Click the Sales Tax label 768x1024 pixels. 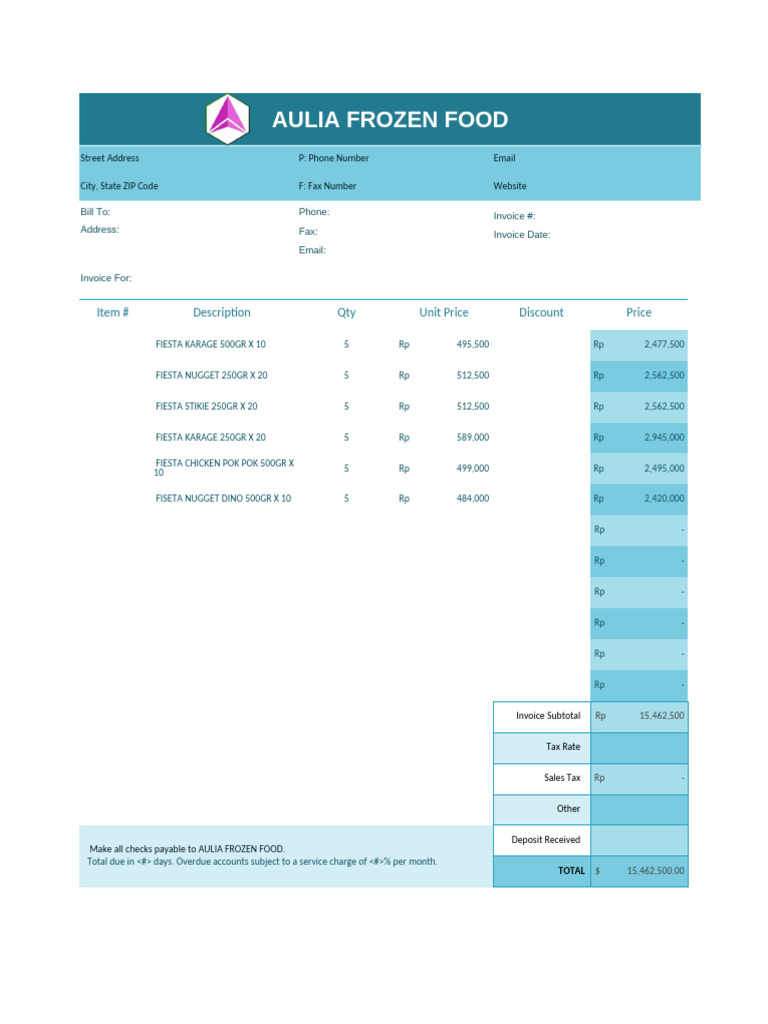click(562, 778)
